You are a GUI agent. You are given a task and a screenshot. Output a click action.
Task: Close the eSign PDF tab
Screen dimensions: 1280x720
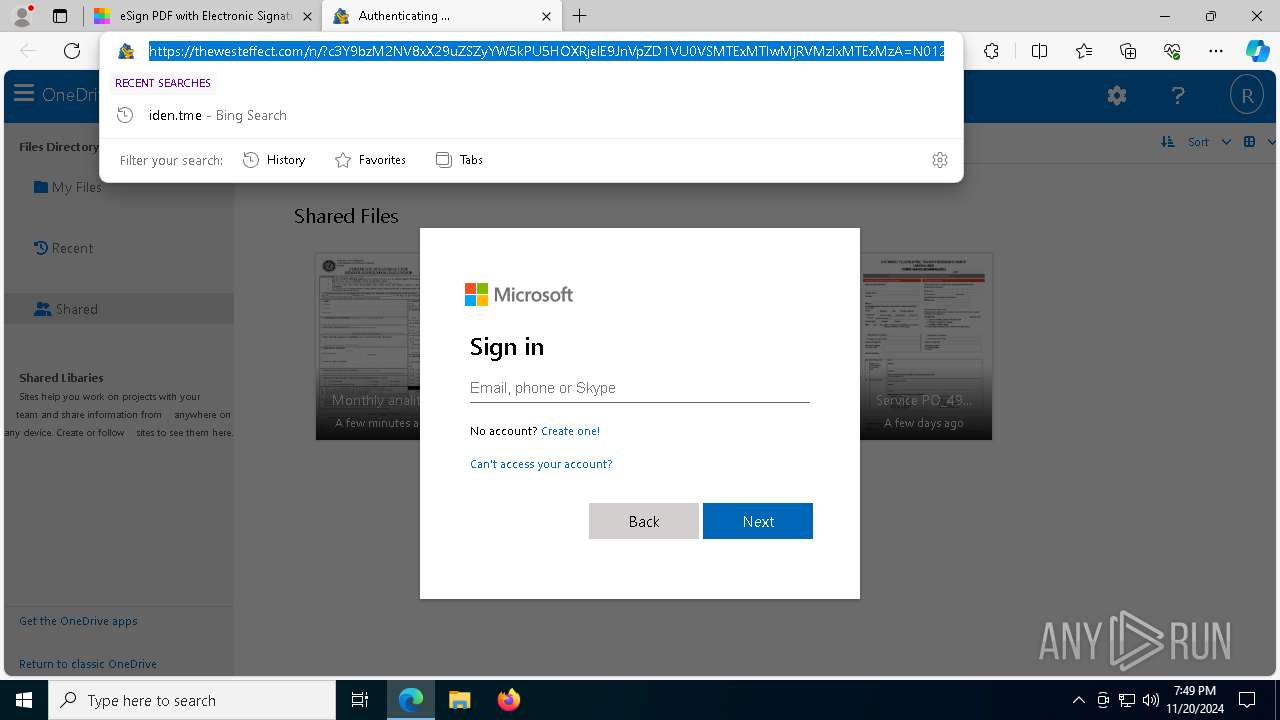pos(307,16)
